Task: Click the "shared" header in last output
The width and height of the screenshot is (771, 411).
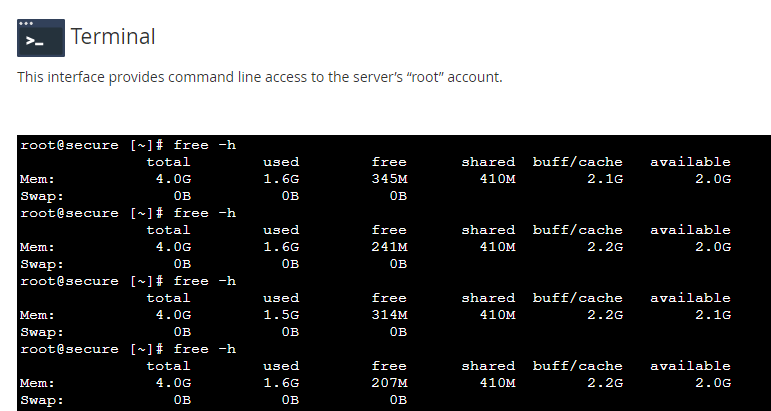Action: click(488, 366)
